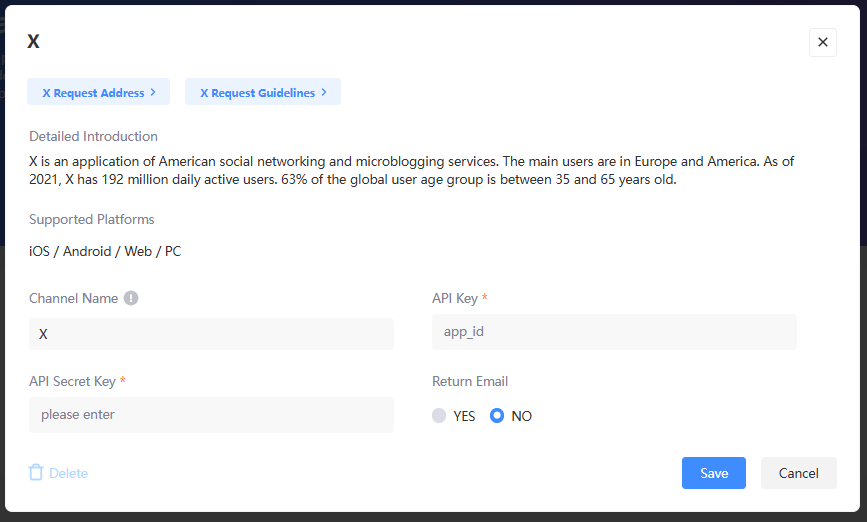Cancel the channel dialog
867x522 pixels.
(x=798, y=473)
